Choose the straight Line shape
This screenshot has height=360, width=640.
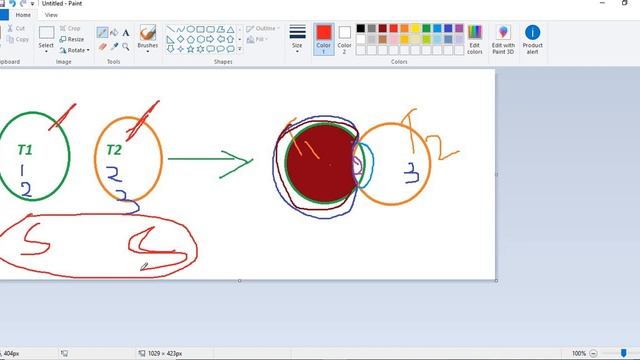coord(171,29)
